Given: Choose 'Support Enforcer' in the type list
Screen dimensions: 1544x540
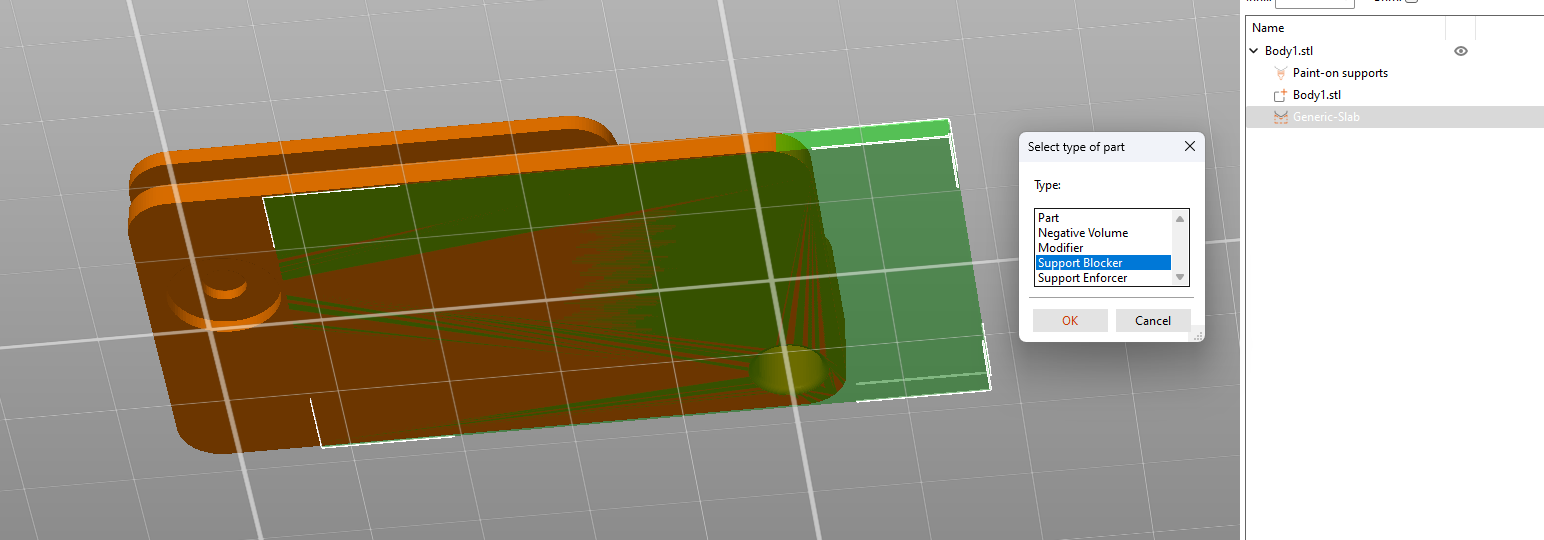Looking at the screenshot, I should (1103, 278).
